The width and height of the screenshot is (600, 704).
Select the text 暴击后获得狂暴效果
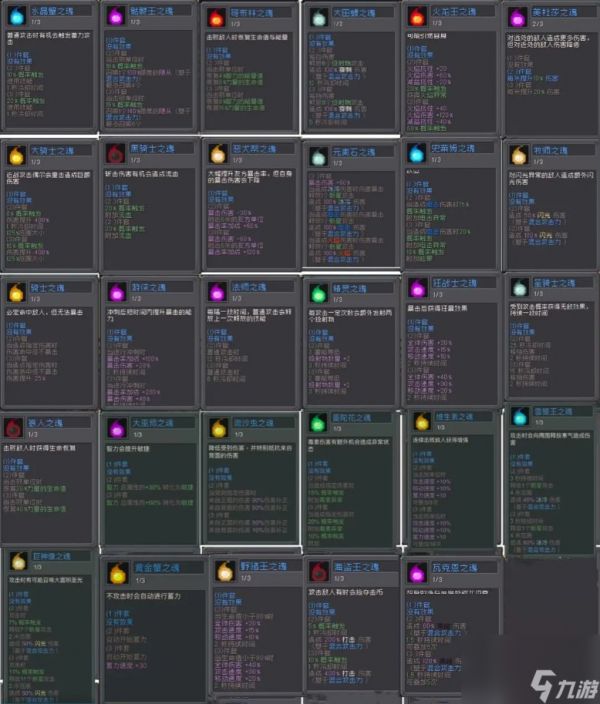pyautogui.click(x=437, y=308)
